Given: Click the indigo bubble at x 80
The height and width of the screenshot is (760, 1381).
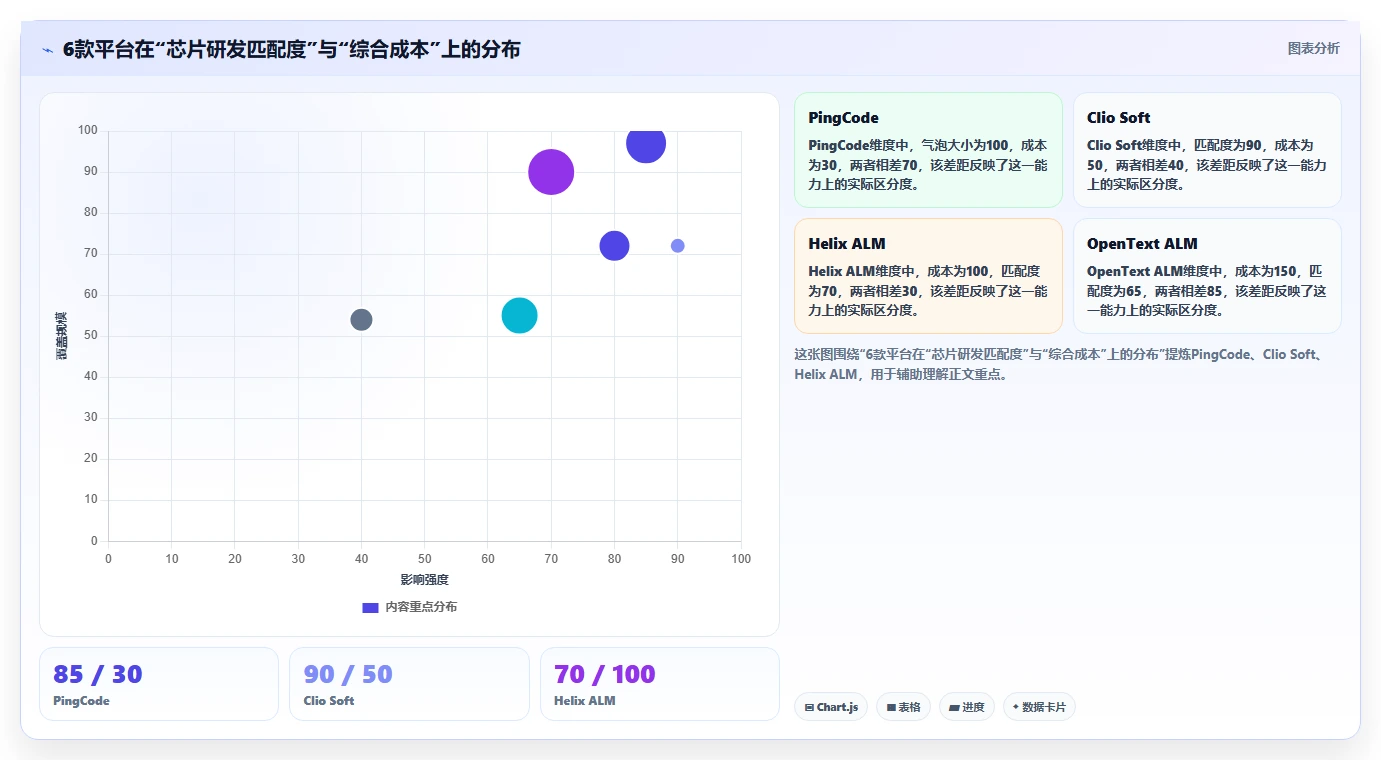Looking at the screenshot, I should (x=614, y=245).
